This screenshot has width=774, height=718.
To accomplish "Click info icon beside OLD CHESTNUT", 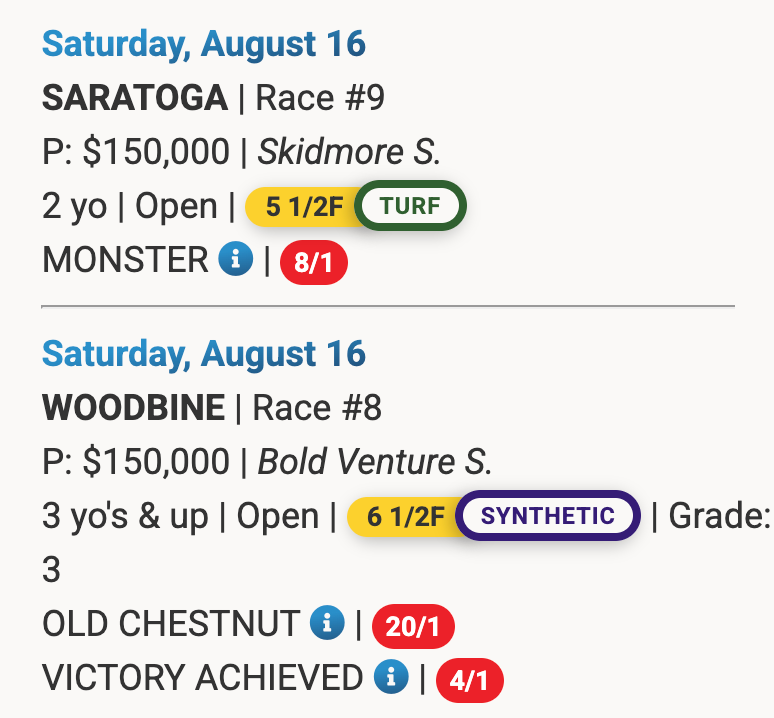I will 327,623.
